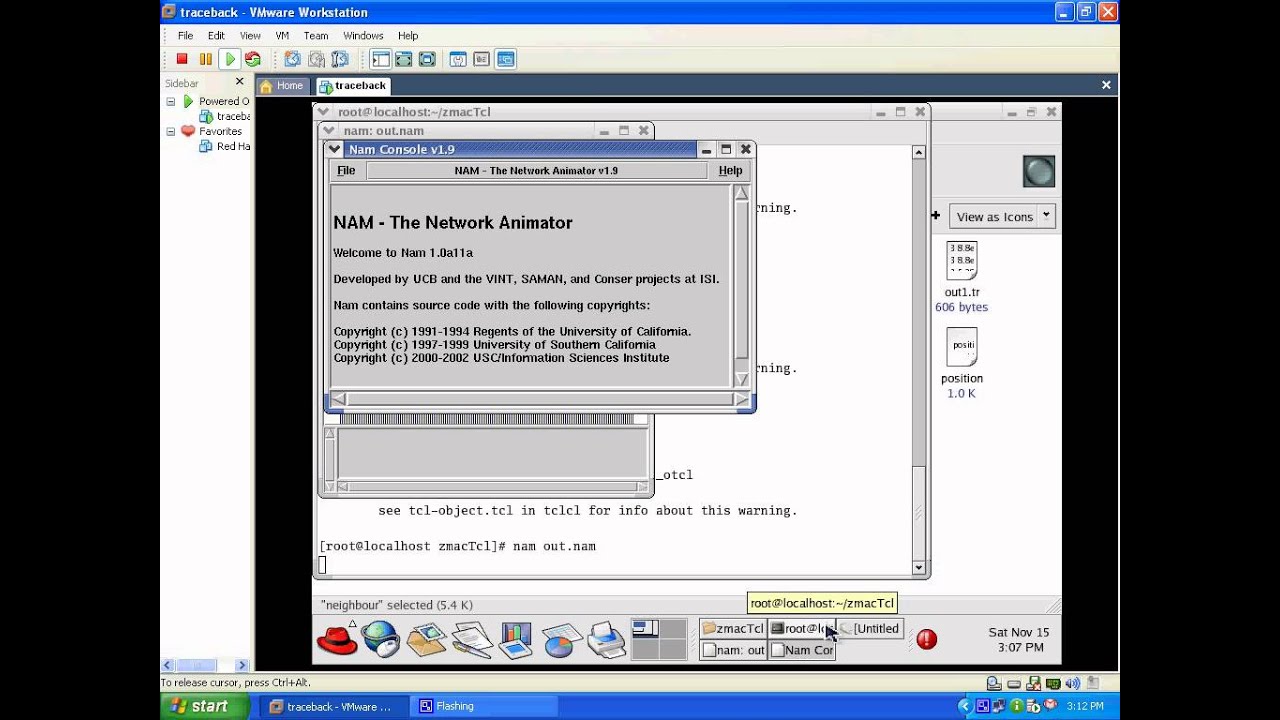Click the terminal window scrollbar down arrow

click(919, 568)
